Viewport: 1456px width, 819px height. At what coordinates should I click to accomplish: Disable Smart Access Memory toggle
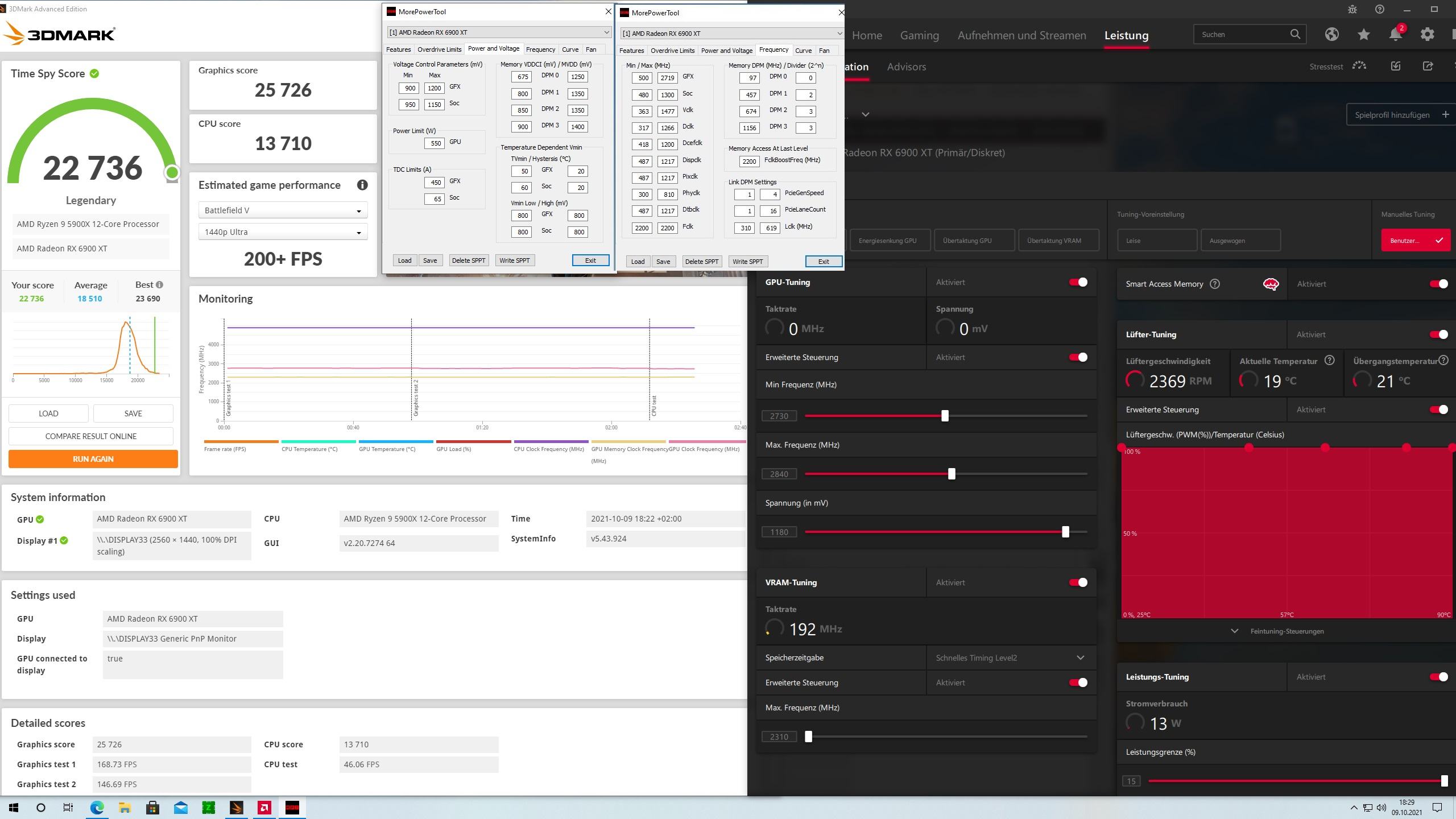1438,284
